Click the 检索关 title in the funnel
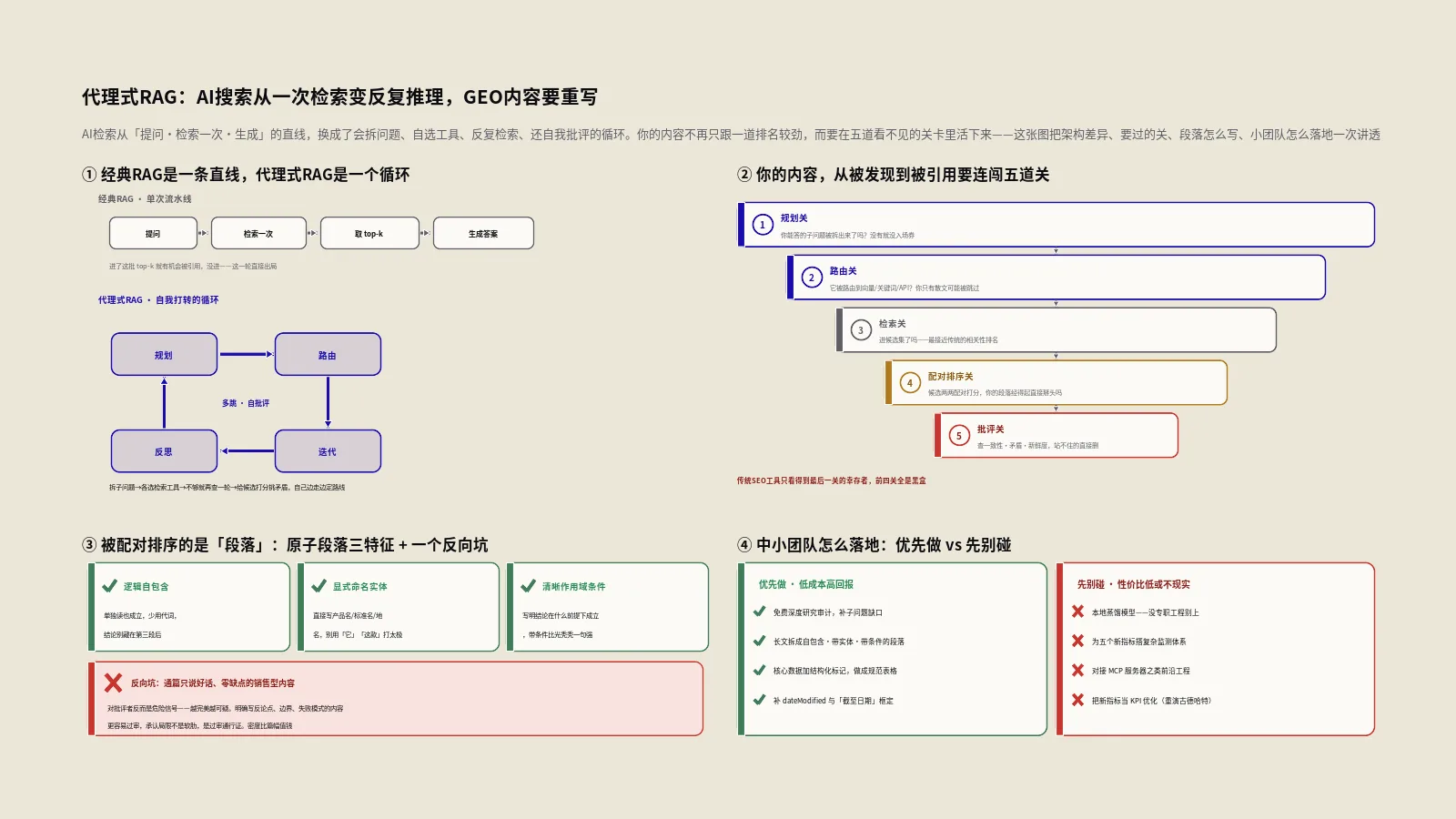 coord(892,324)
